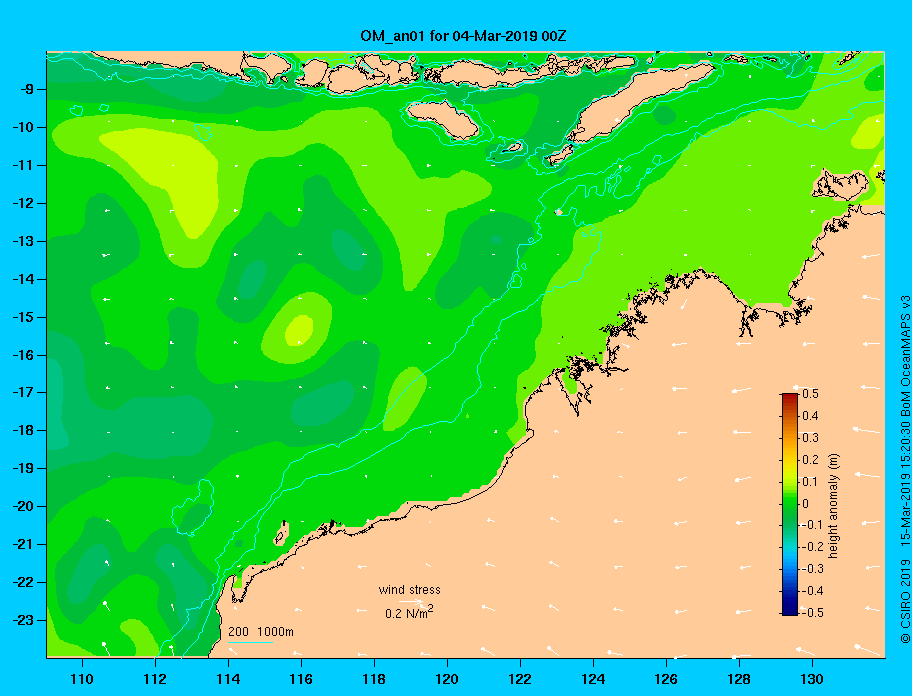The height and width of the screenshot is (696, 912).
Task: Click the -23 latitude axis label
Action: (23, 620)
